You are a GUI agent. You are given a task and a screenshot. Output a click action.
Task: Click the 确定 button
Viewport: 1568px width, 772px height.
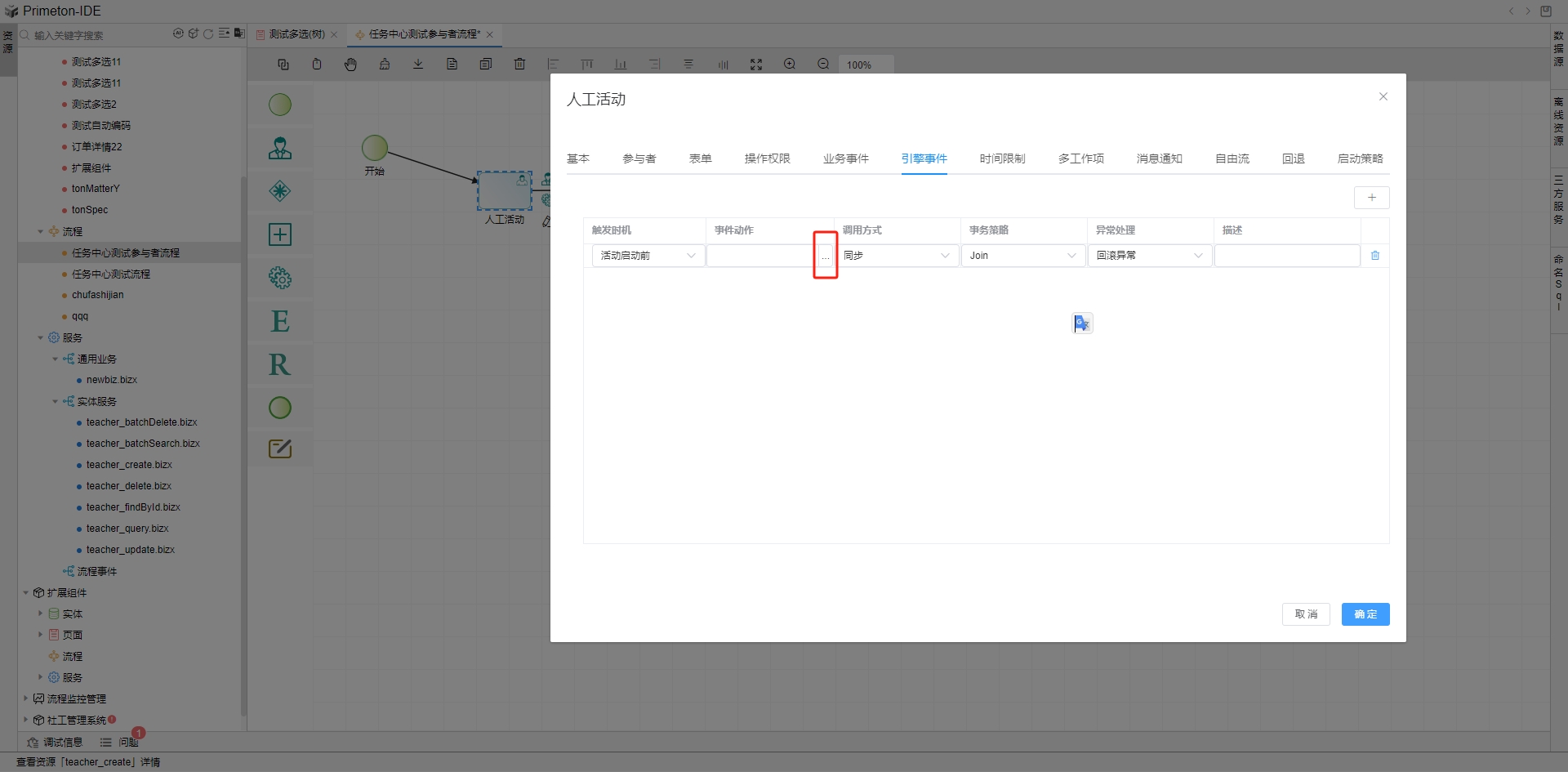(1365, 614)
